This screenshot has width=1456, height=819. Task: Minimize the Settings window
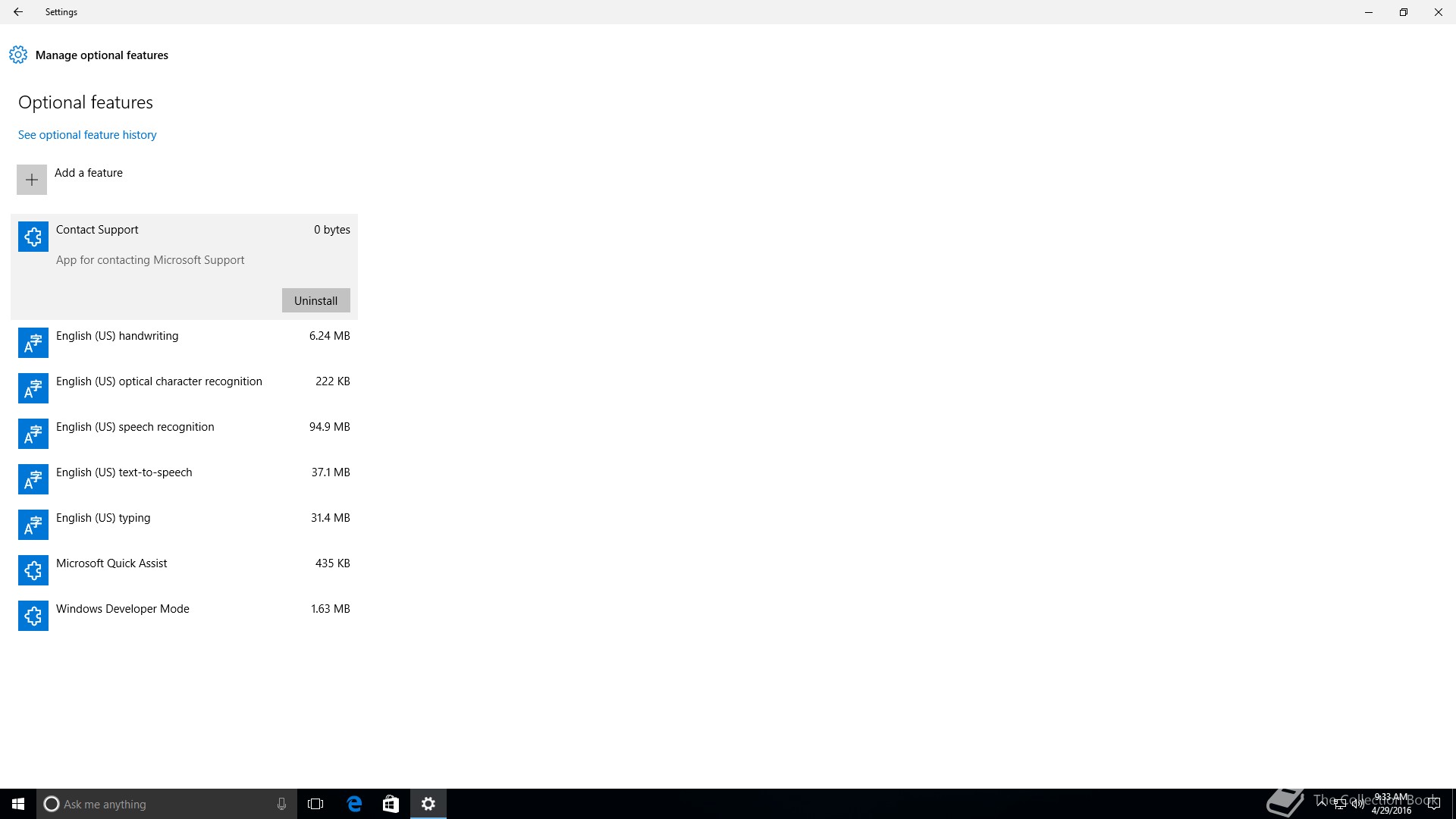1369,12
